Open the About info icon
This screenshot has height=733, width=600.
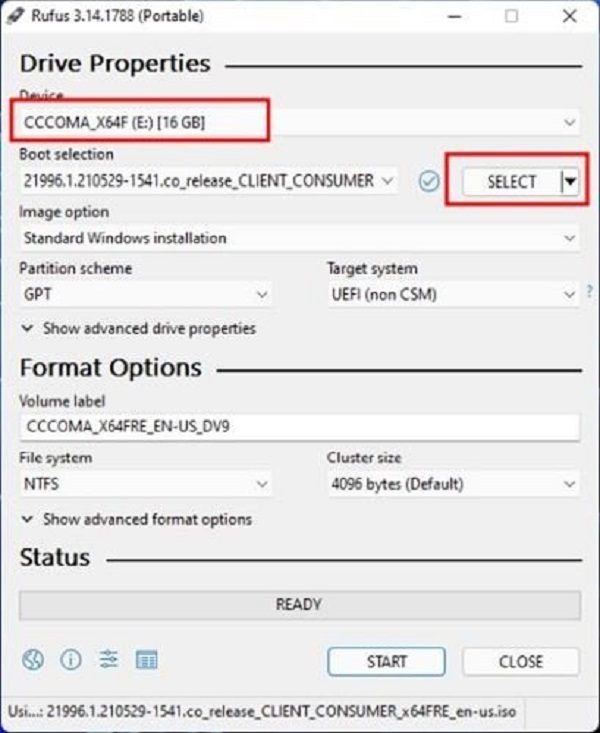pos(71,660)
